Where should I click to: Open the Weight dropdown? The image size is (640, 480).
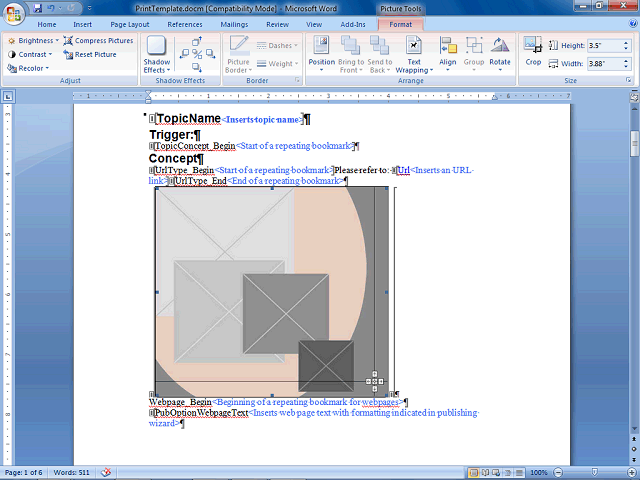coord(277,63)
